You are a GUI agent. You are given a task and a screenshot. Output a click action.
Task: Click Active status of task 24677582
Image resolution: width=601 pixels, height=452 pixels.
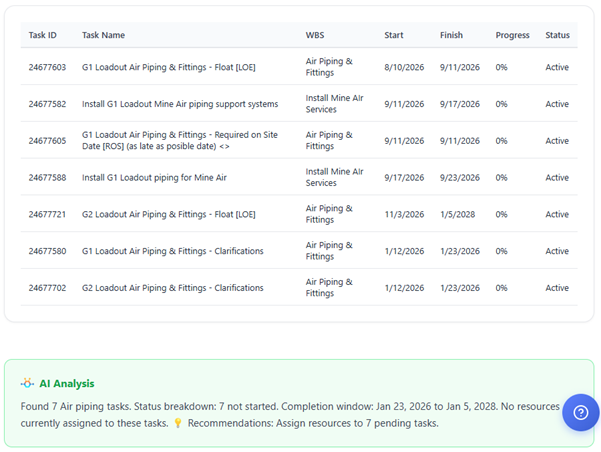[557, 104]
